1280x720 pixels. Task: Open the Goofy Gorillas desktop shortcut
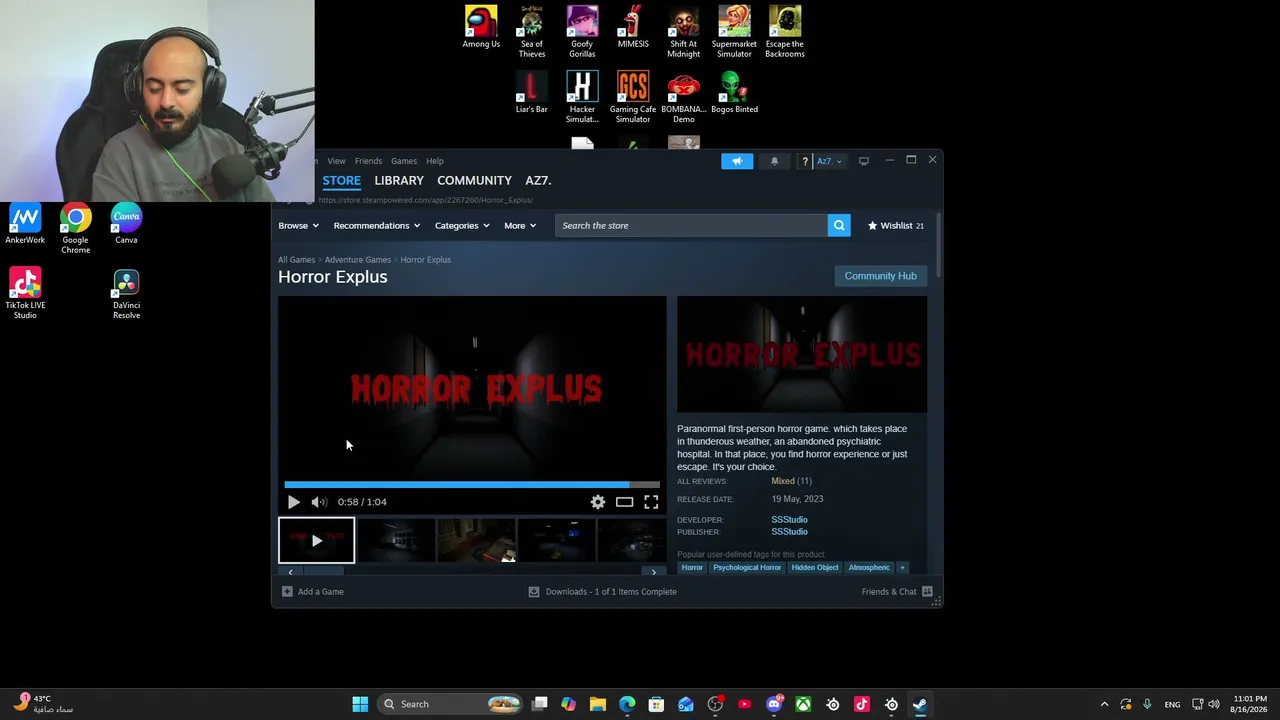(x=582, y=32)
